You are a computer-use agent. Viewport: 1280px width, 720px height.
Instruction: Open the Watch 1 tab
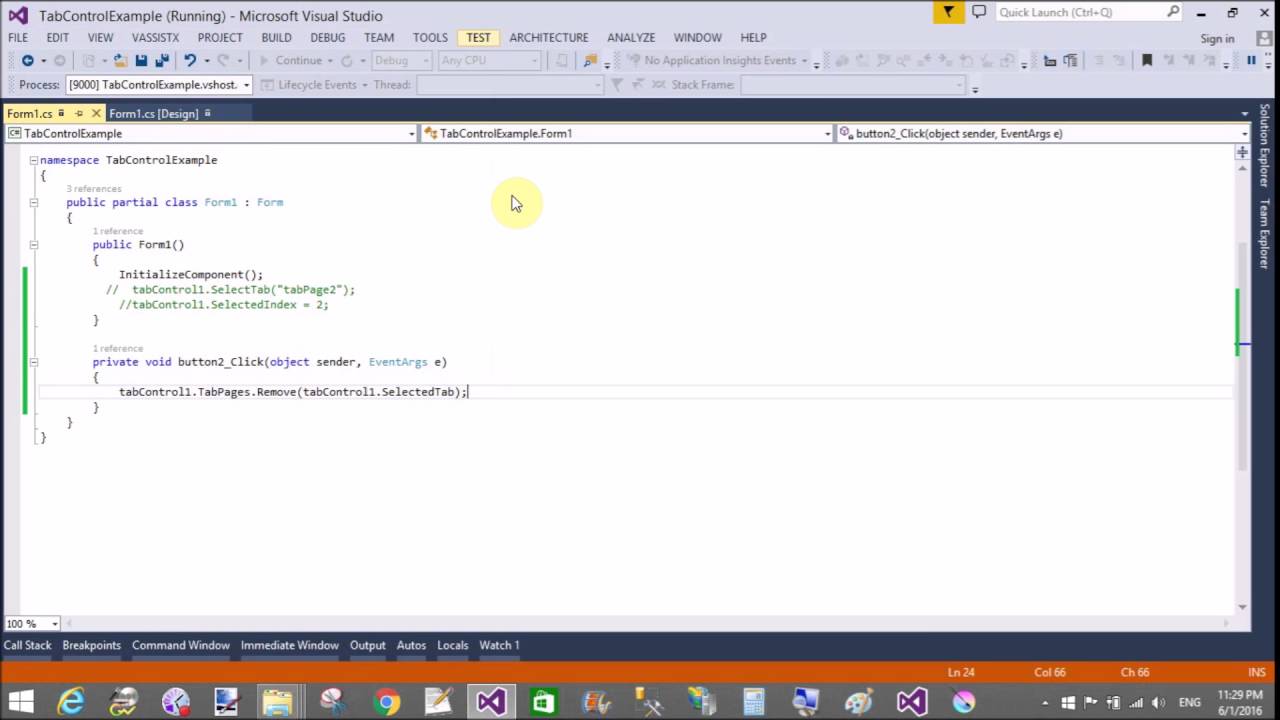tap(499, 645)
